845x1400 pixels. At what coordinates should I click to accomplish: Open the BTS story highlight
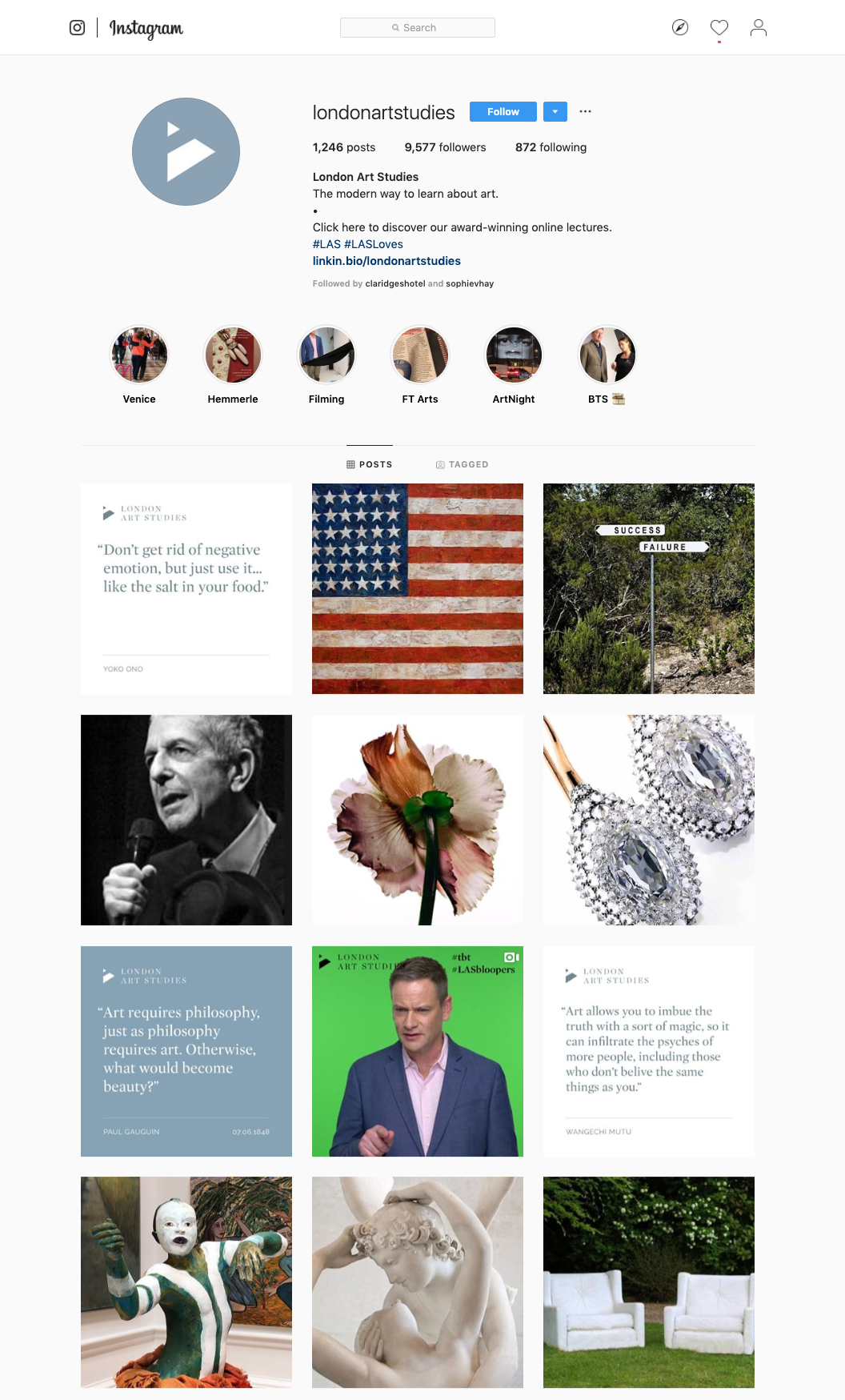pyautogui.click(x=607, y=355)
